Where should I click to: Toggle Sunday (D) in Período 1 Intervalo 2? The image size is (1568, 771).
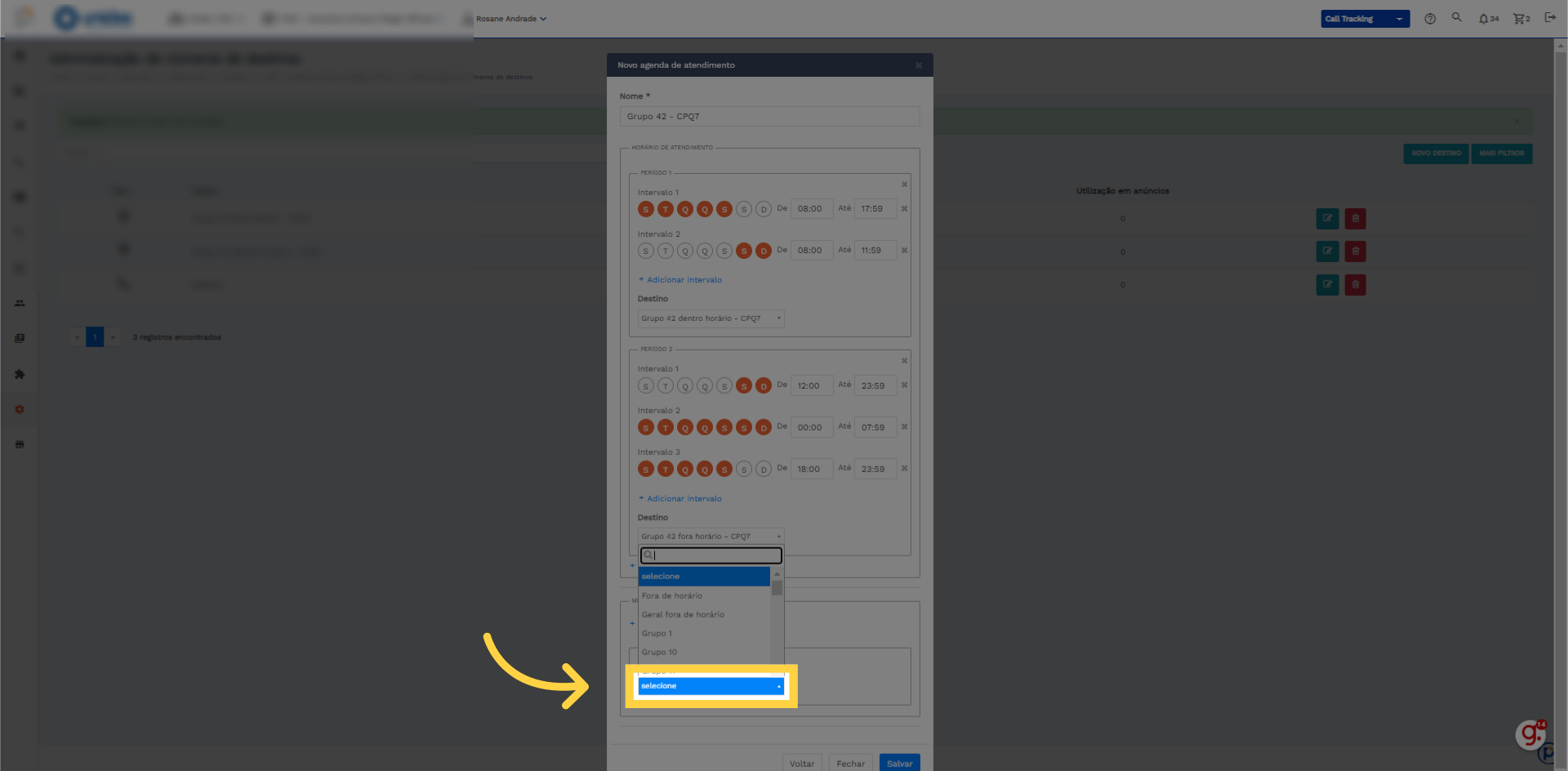[764, 251]
